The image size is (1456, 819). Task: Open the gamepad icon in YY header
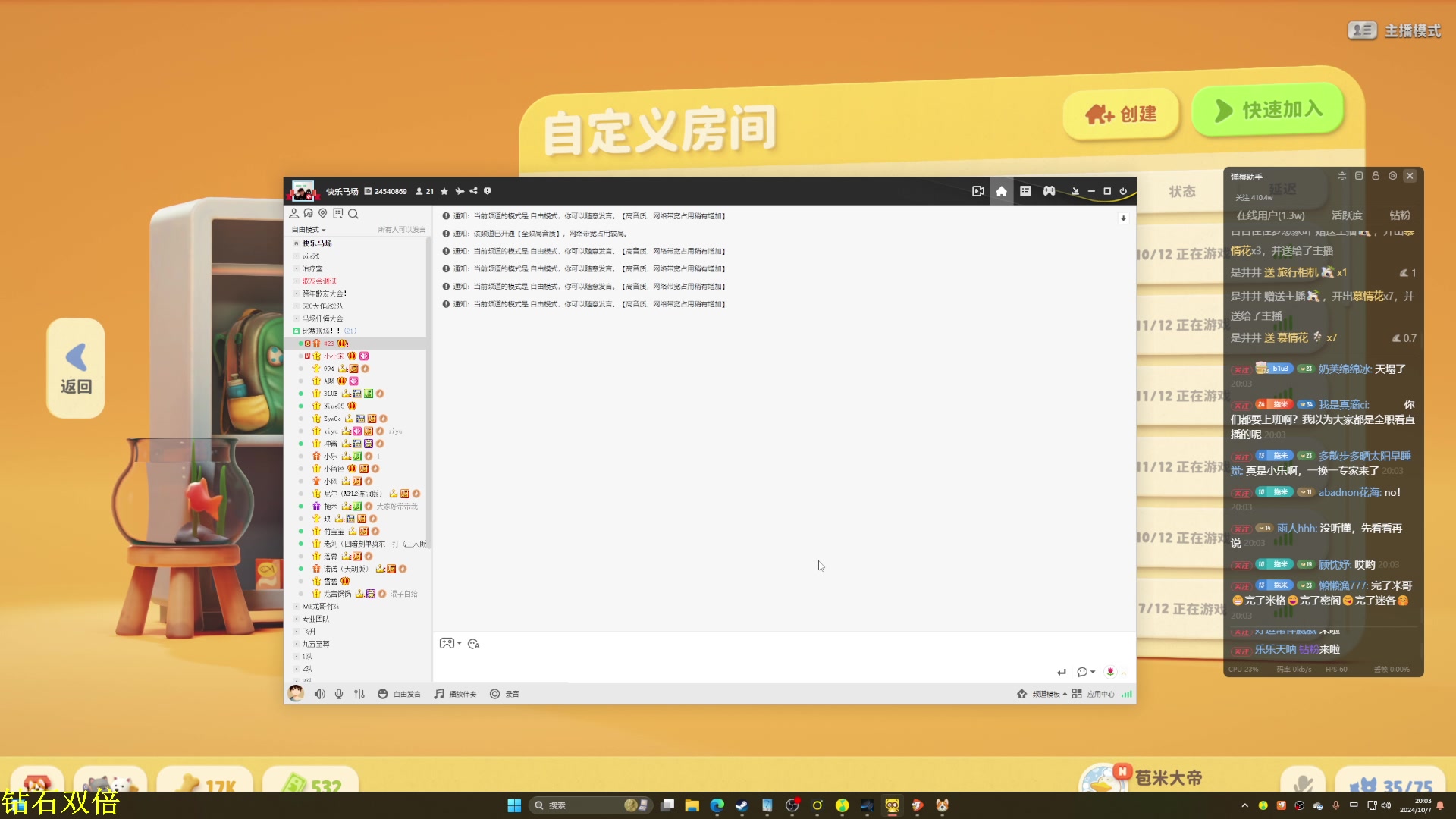point(1049,191)
